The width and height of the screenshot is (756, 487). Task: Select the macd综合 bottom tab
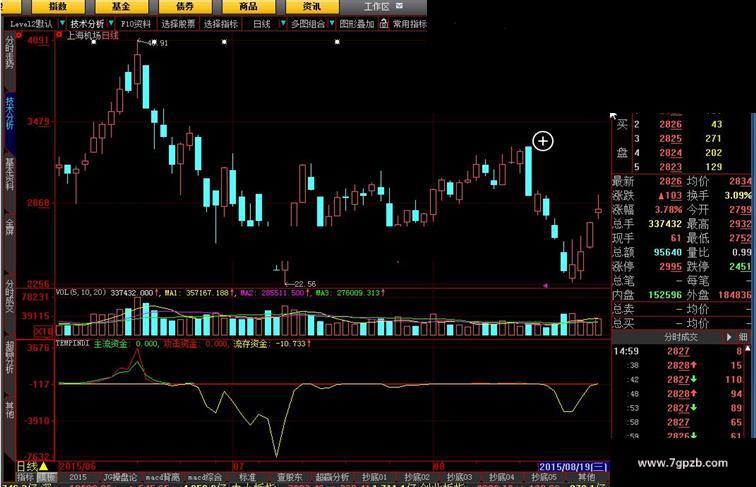pyautogui.click(x=205, y=477)
